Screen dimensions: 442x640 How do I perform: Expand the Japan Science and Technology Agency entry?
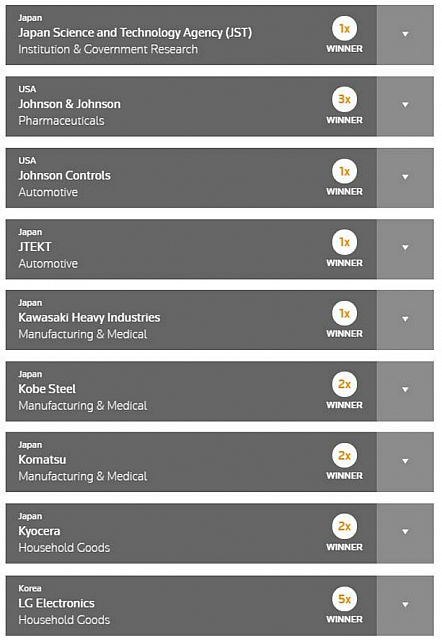(x=405, y=35)
